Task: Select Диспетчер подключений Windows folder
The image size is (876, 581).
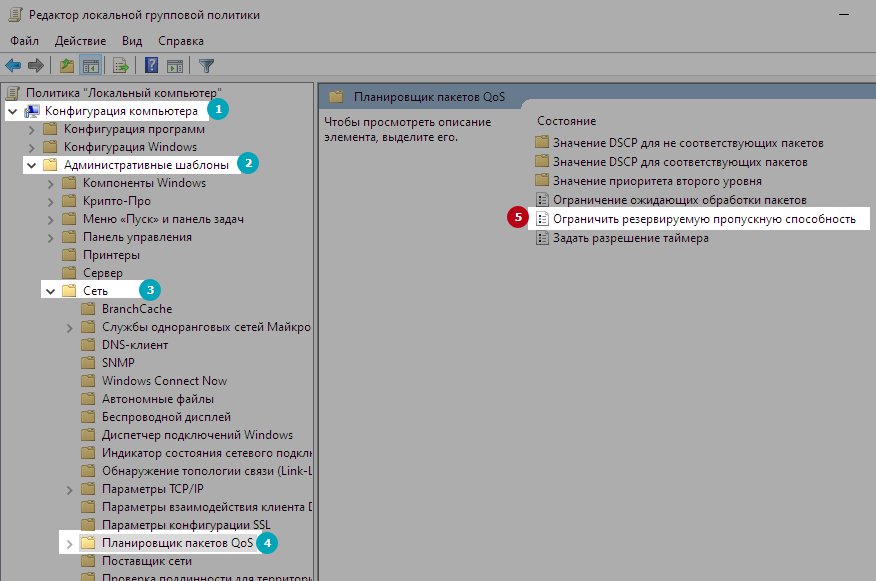Action: coord(197,435)
